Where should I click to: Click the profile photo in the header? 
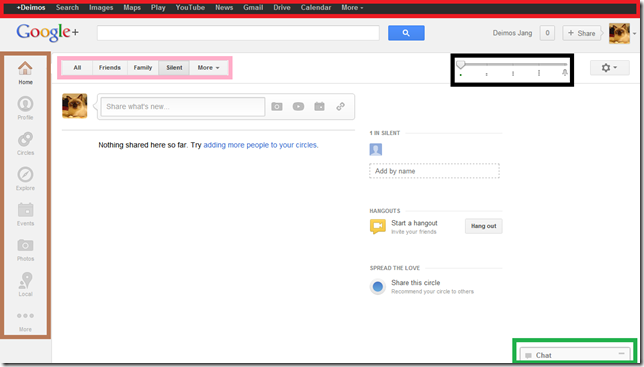619,33
